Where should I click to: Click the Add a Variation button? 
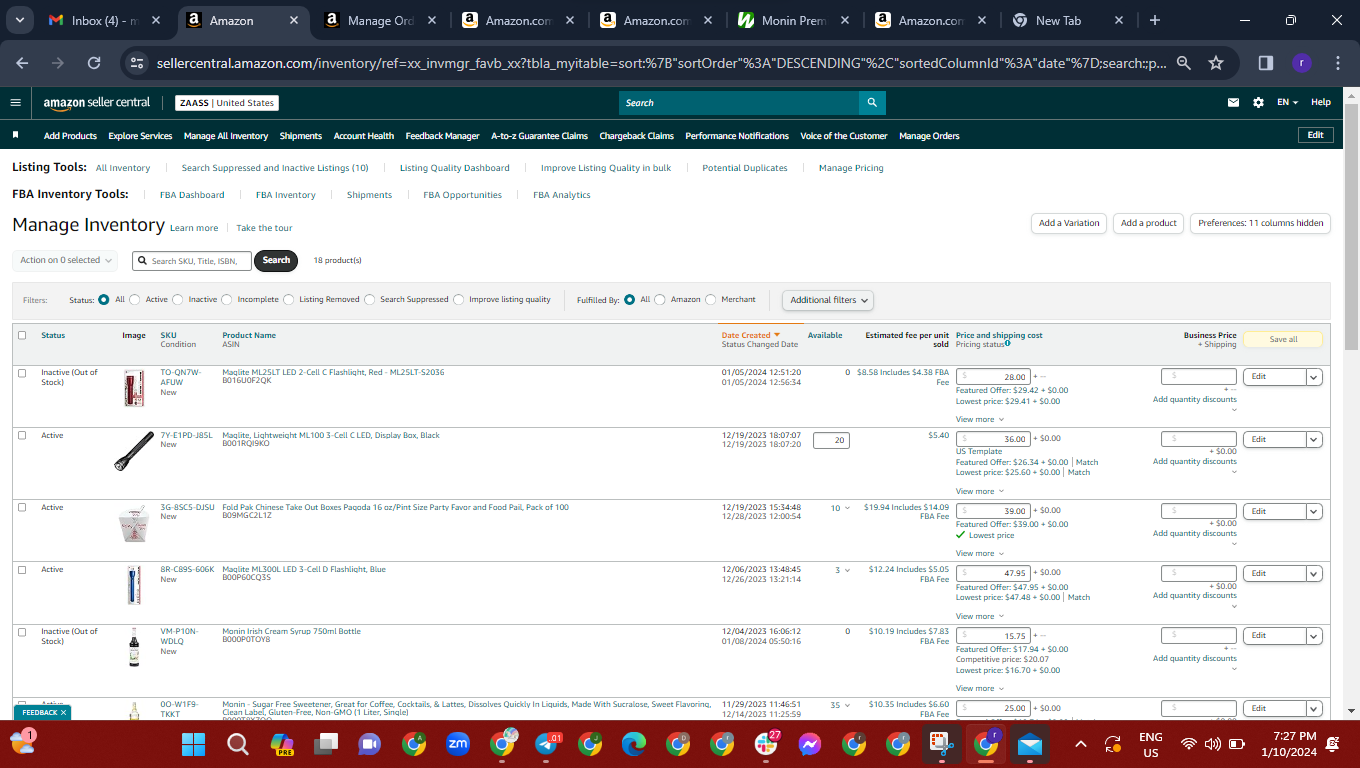tap(1069, 223)
